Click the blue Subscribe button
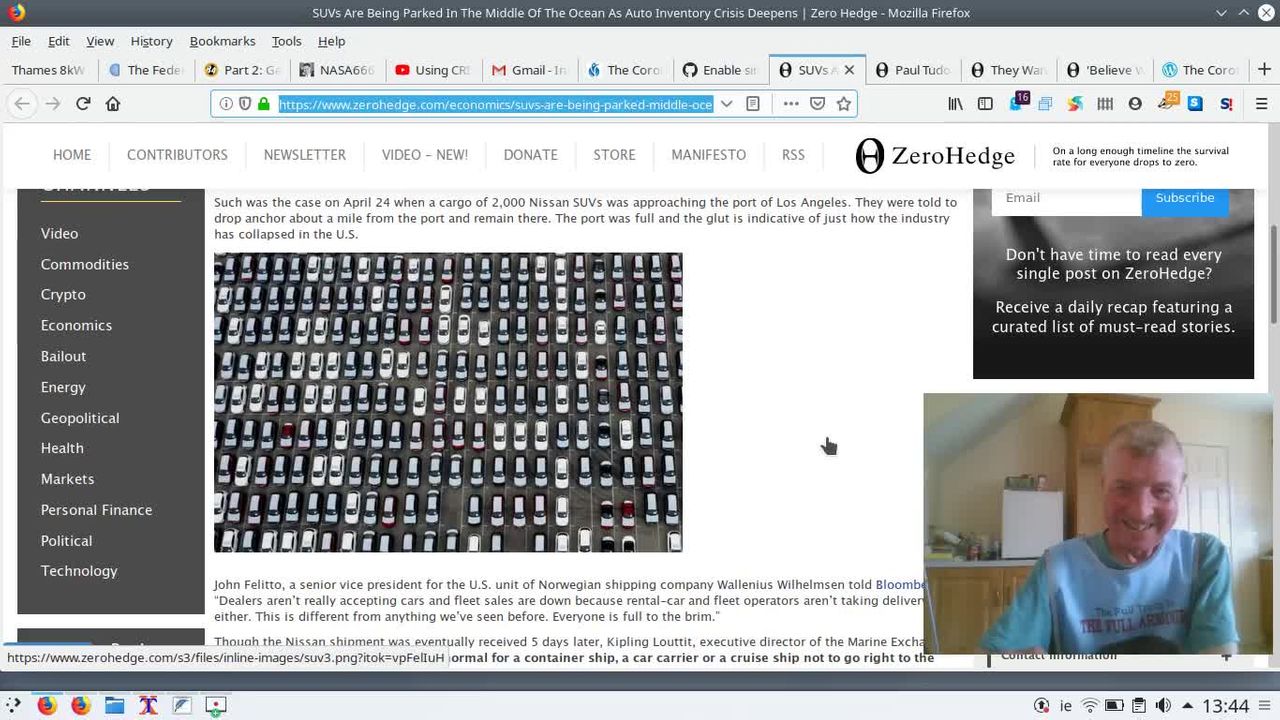 tap(1184, 198)
